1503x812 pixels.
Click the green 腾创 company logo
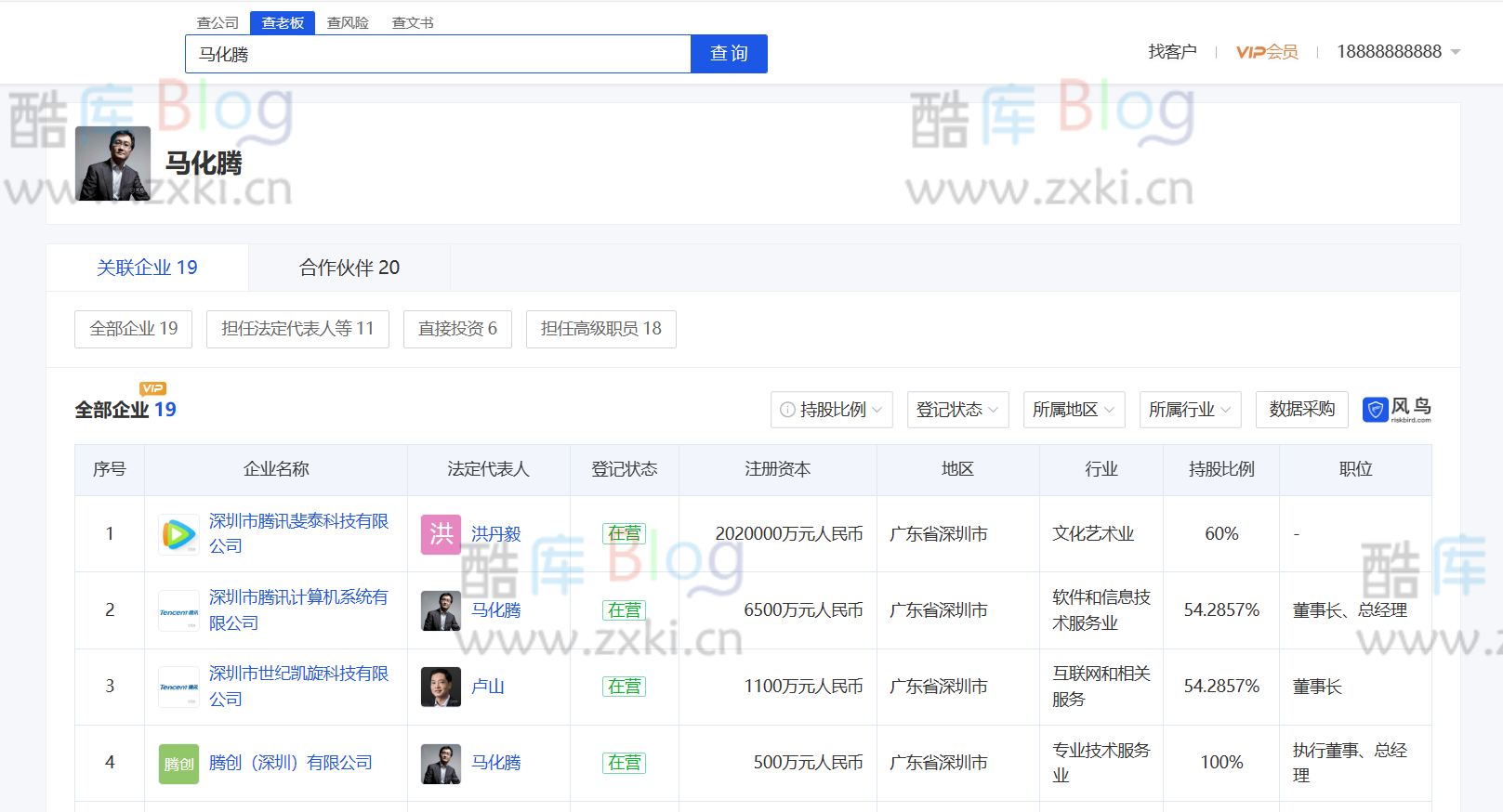tap(178, 764)
